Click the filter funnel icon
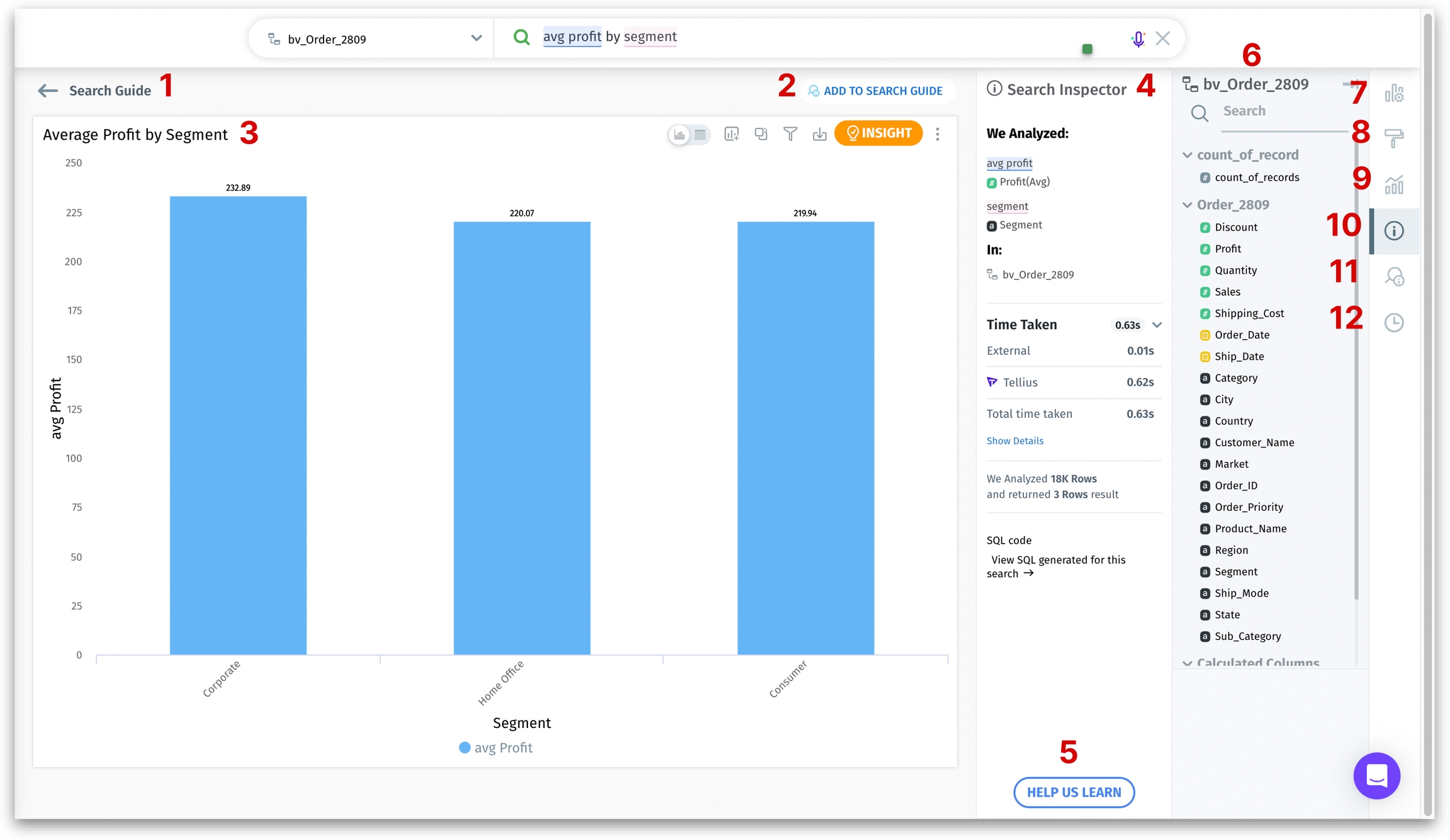 tap(790, 134)
